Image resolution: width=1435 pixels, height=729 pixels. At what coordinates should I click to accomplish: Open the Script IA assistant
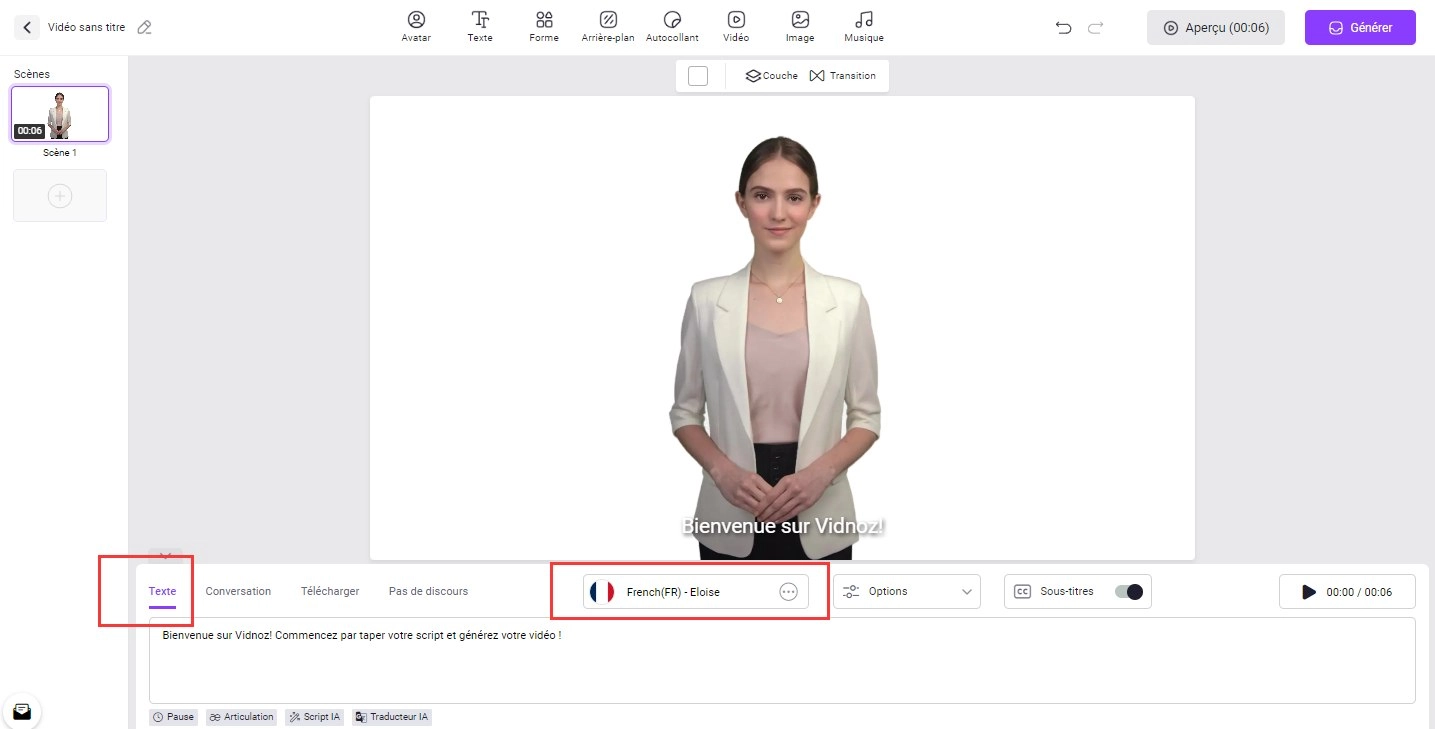314,717
